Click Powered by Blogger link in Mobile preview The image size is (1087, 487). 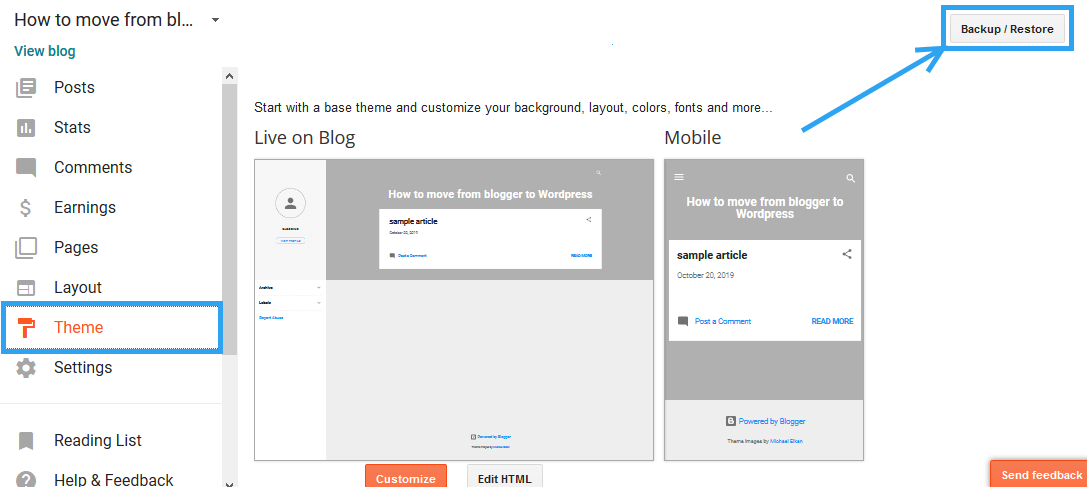[x=772, y=421]
